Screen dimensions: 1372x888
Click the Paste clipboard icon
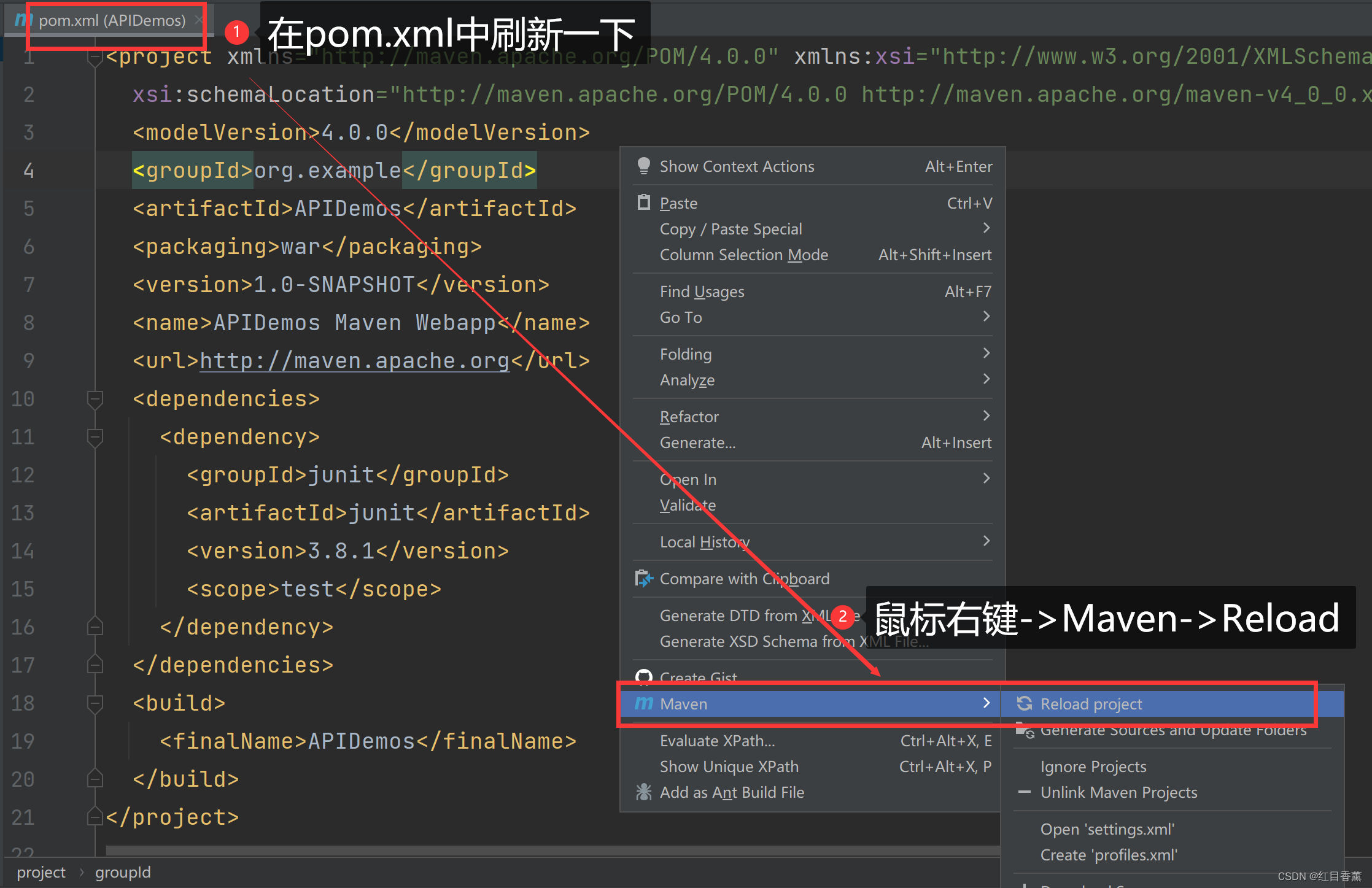coord(643,203)
